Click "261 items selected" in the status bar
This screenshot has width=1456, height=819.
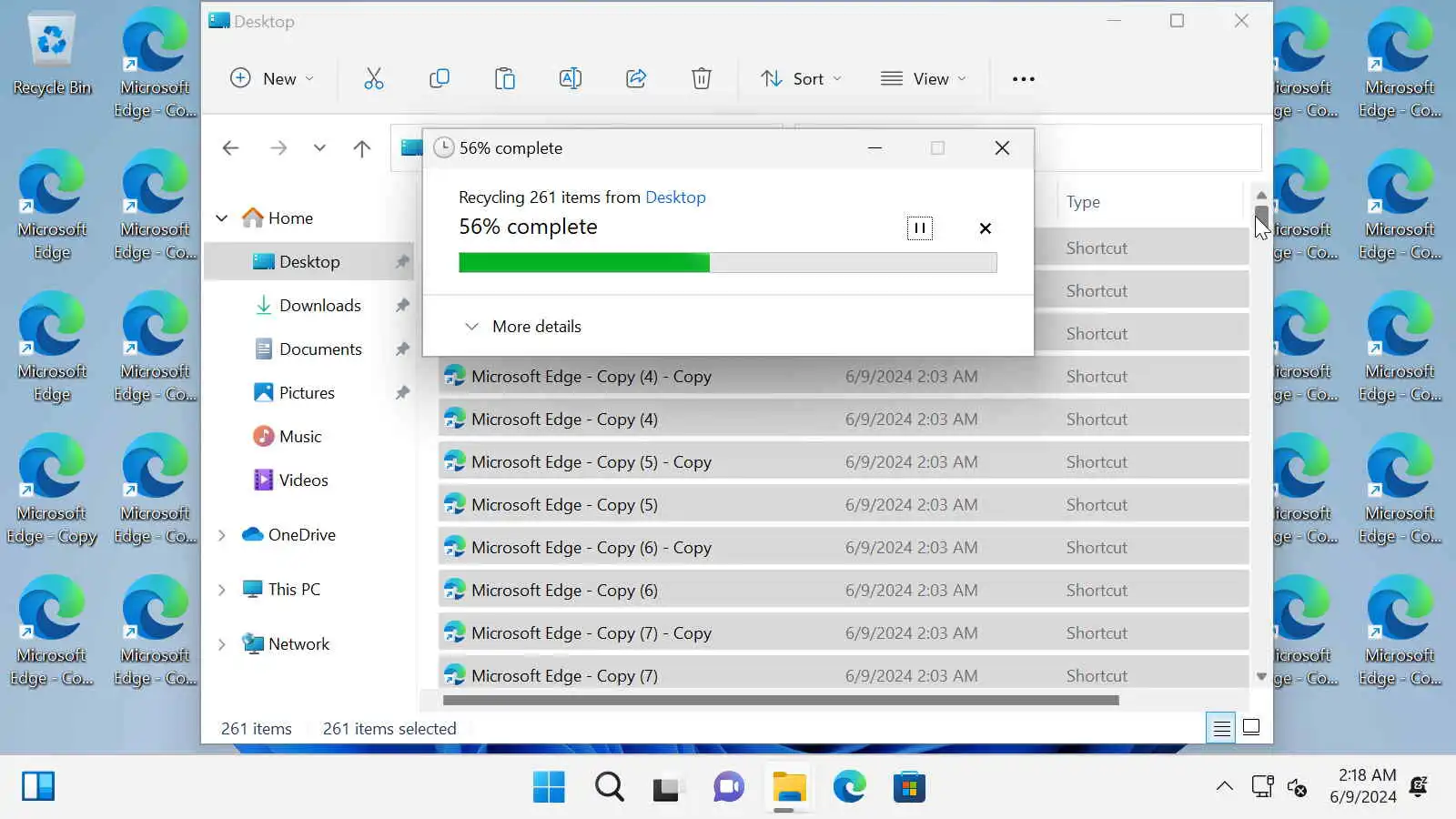389,729
